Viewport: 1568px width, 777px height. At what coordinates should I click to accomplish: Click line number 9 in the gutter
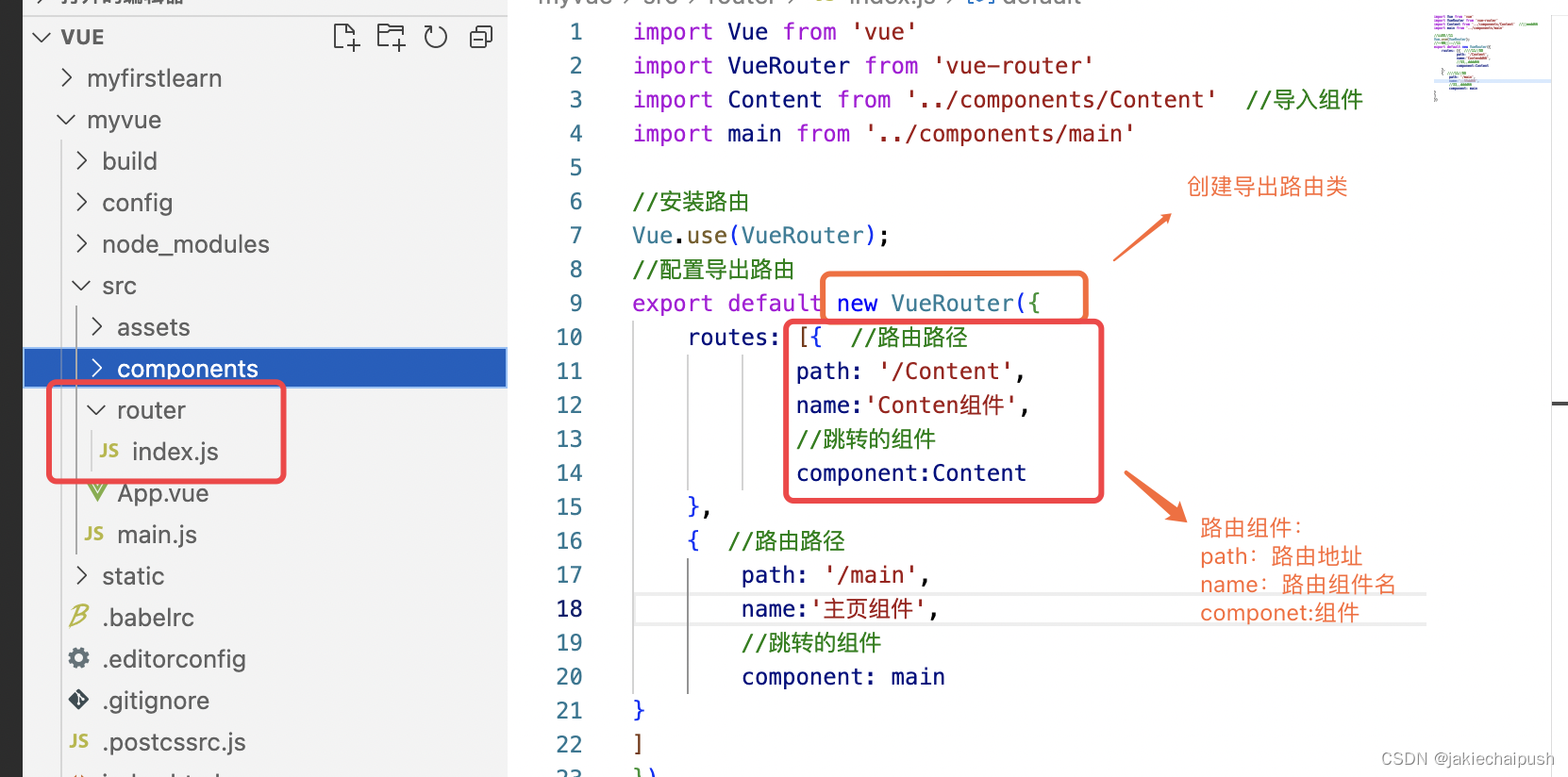point(575,303)
